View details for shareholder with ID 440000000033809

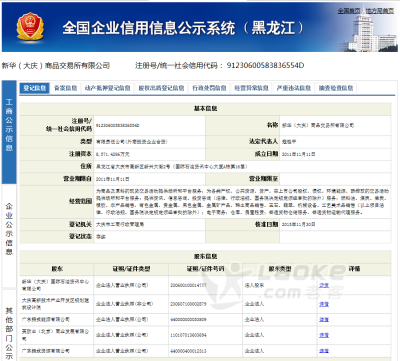tap(324, 319)
